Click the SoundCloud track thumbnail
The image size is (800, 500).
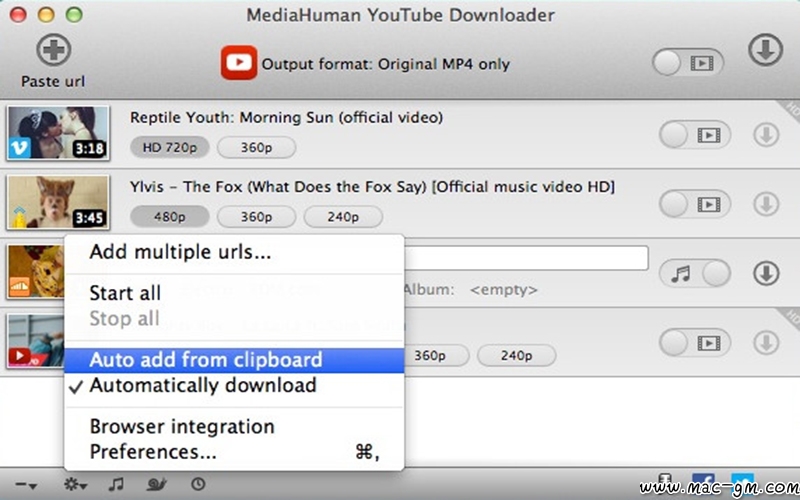pos(36,271)
